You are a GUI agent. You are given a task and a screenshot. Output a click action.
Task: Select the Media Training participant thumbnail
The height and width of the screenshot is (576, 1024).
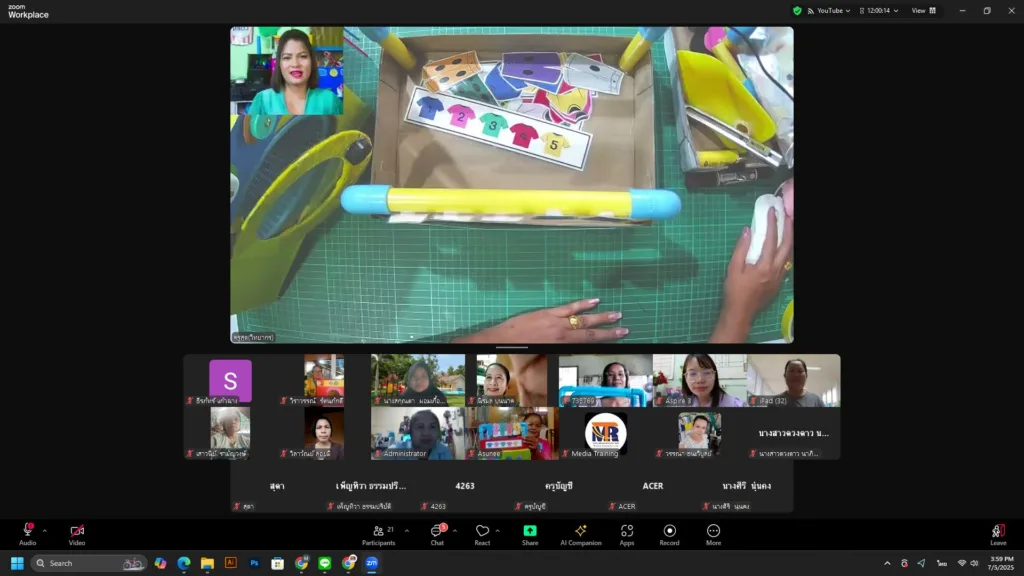(x=606, y=433)
